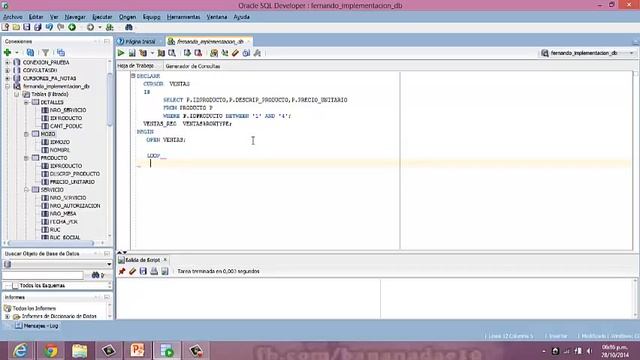Add a new connection with green plus
Image resolution: width=640 pixels, height=360 pixels.
(7, 52)
